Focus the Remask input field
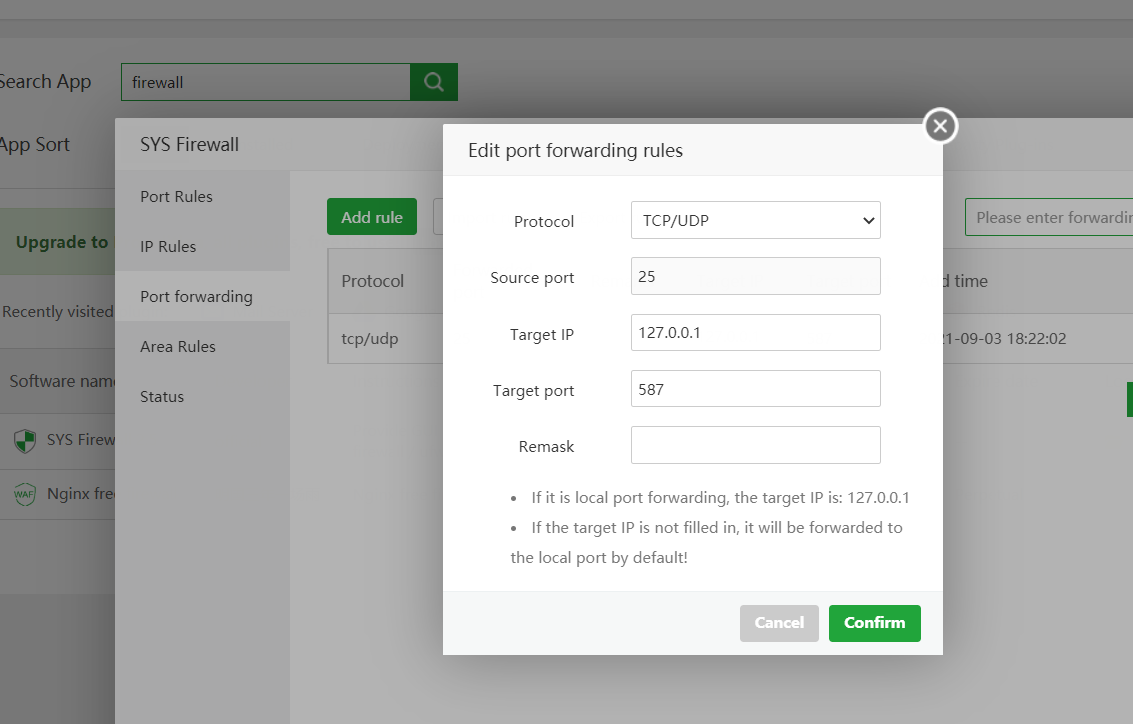 coord(755,445)
